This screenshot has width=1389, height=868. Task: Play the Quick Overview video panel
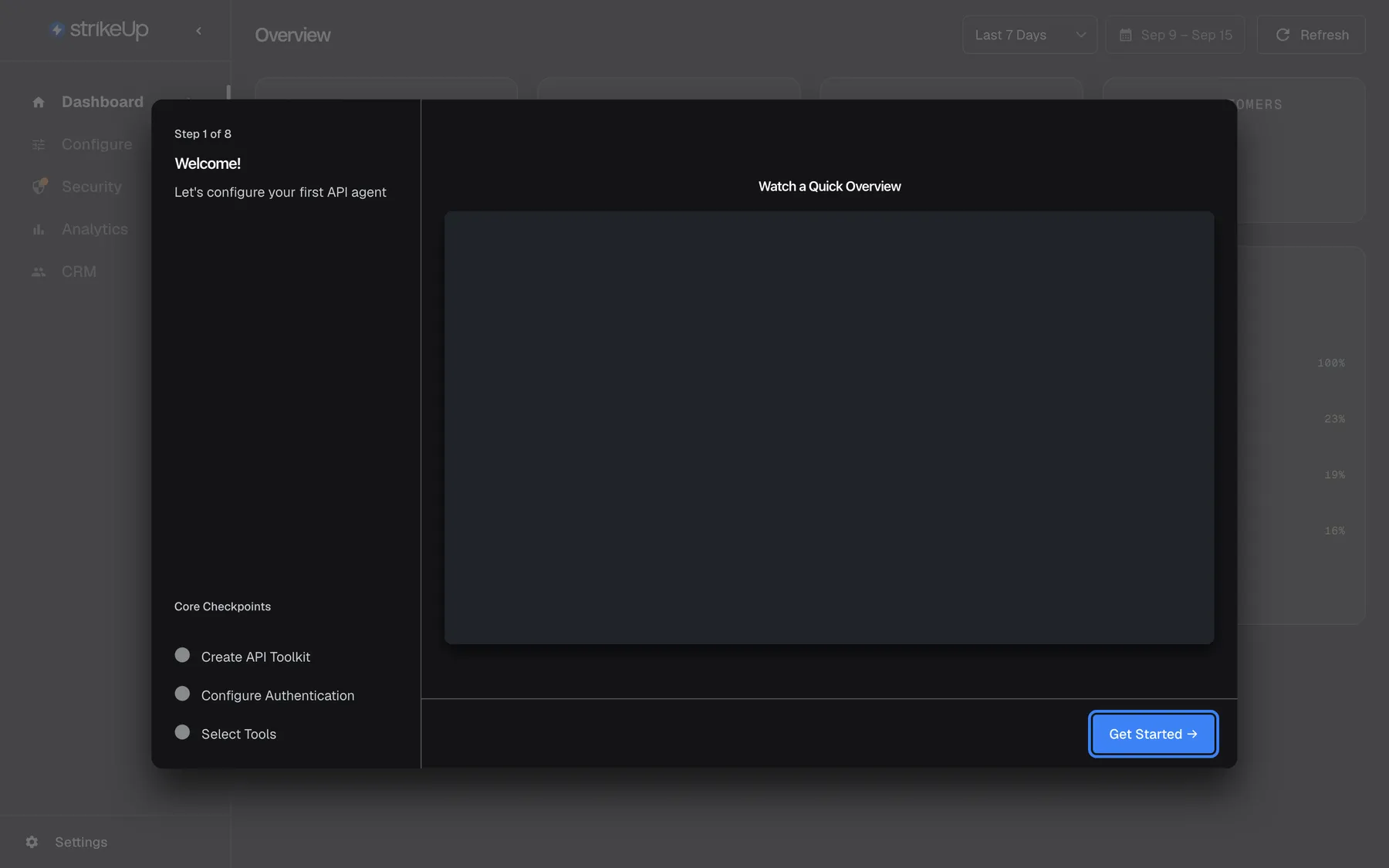coord(829,427)
